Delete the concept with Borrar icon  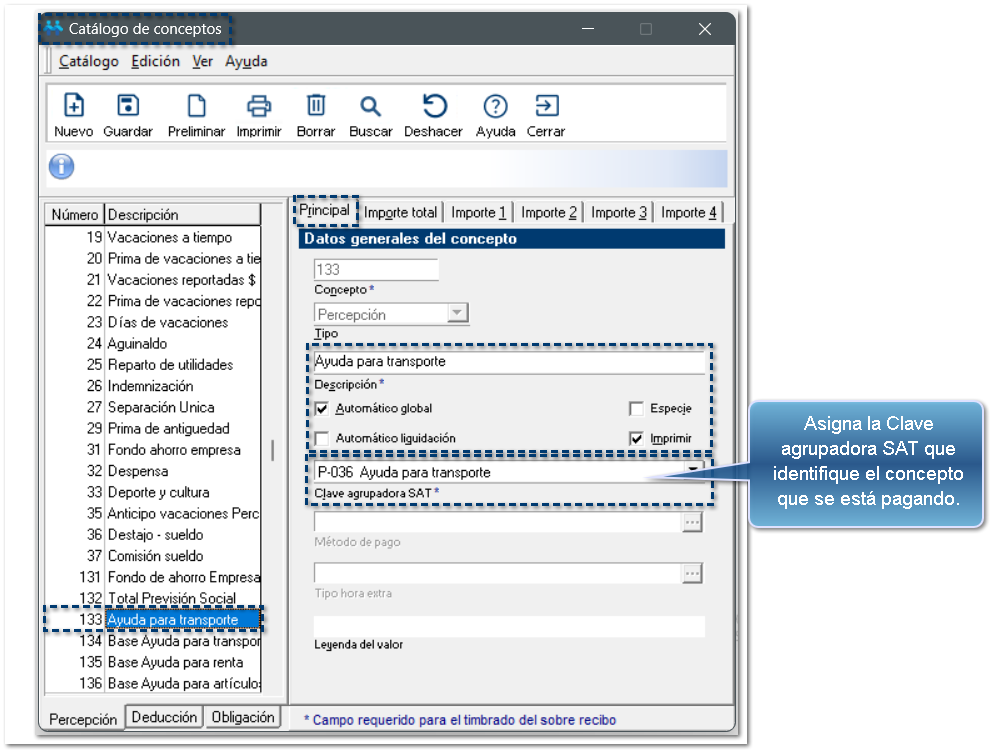[316, 106]
